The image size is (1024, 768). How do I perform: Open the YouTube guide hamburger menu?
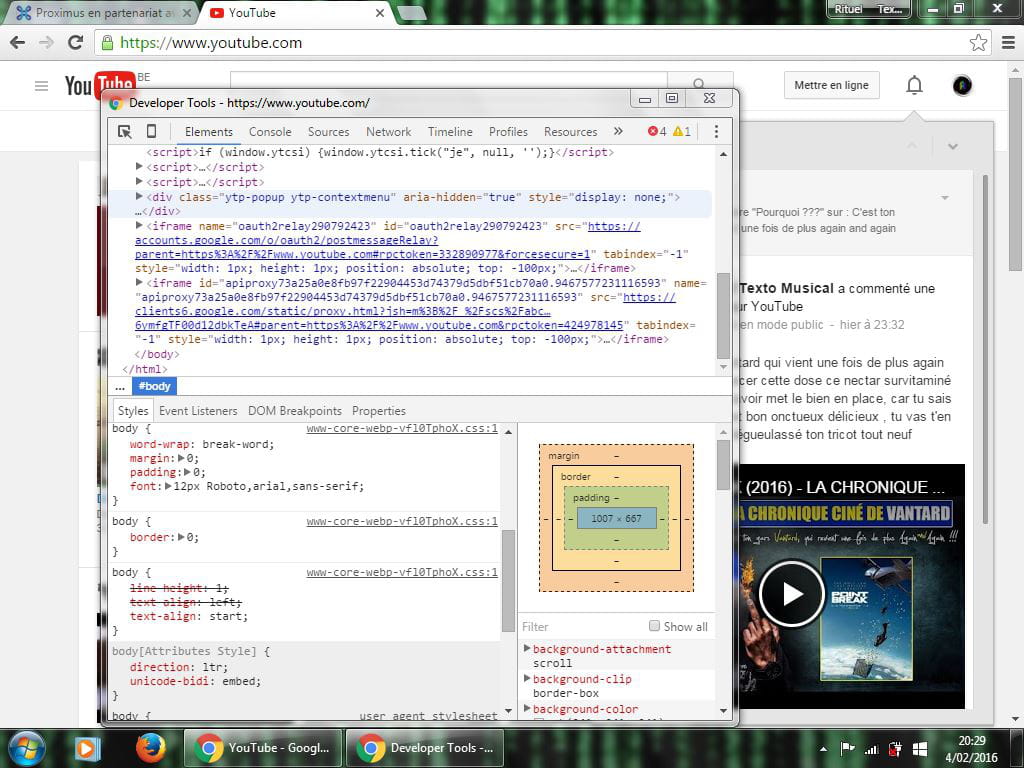(x=41, y=86)
